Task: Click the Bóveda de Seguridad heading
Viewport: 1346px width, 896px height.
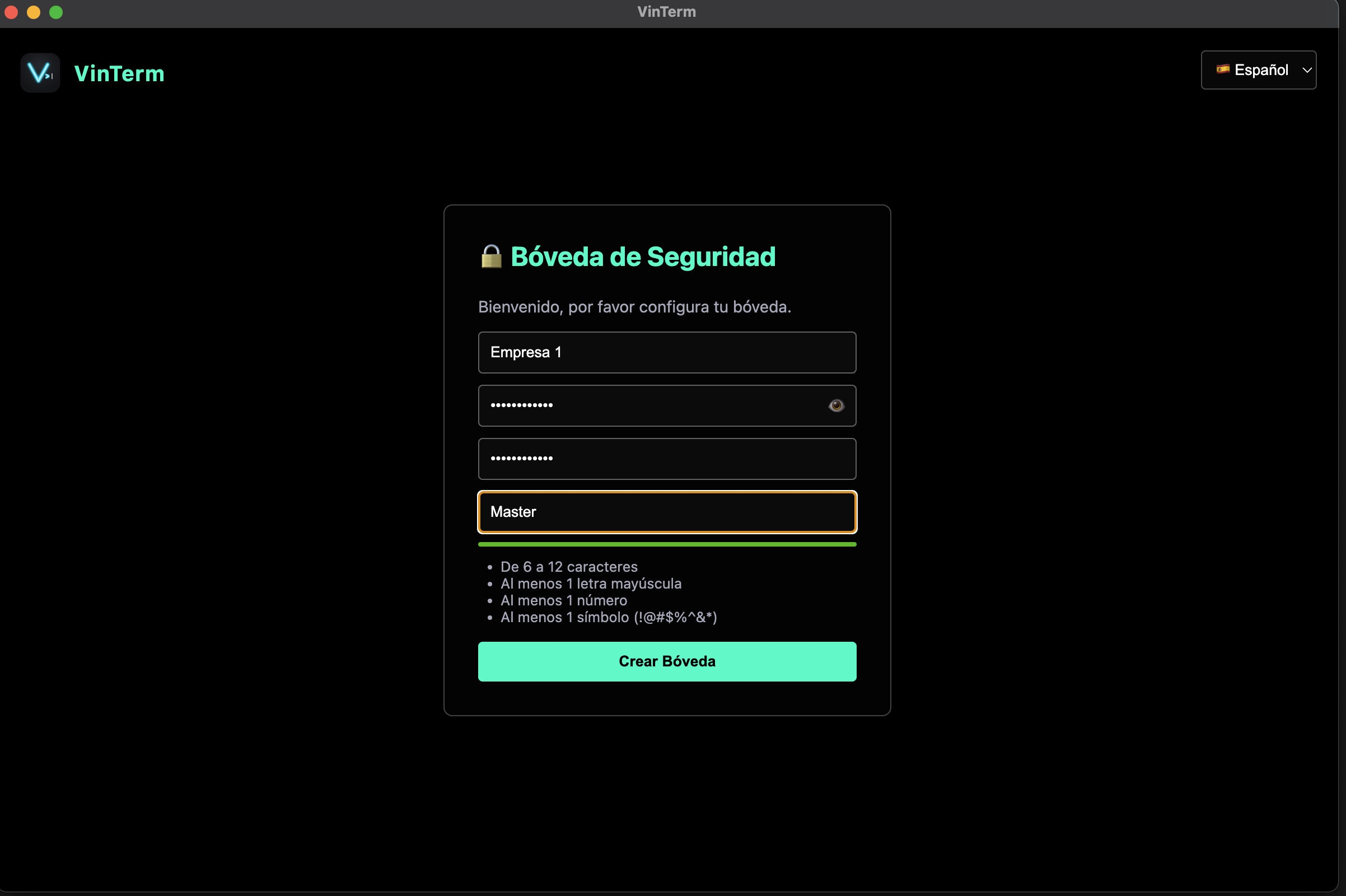Action: (x=643, y=256)
